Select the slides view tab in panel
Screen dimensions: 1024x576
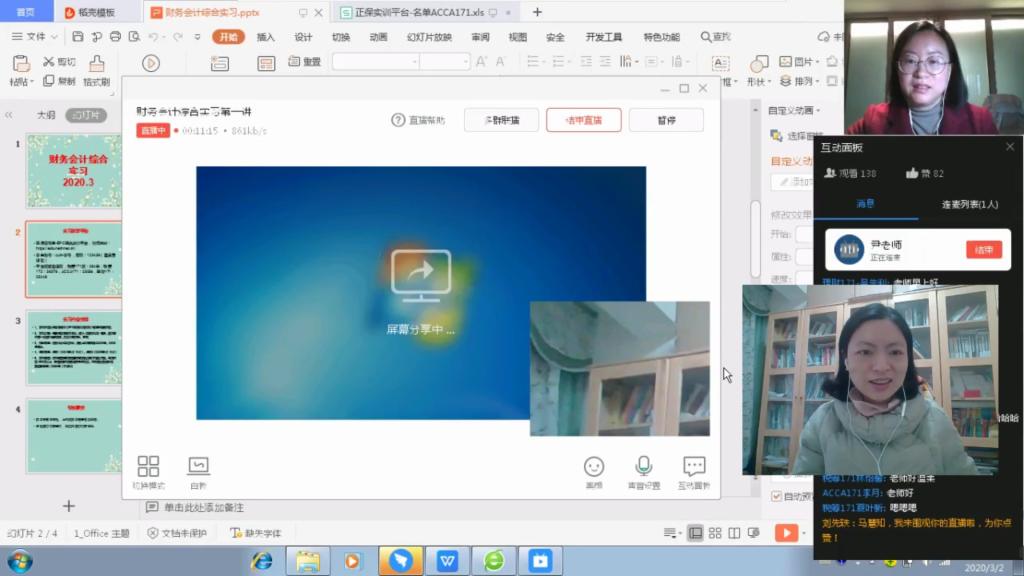(85, 115)
